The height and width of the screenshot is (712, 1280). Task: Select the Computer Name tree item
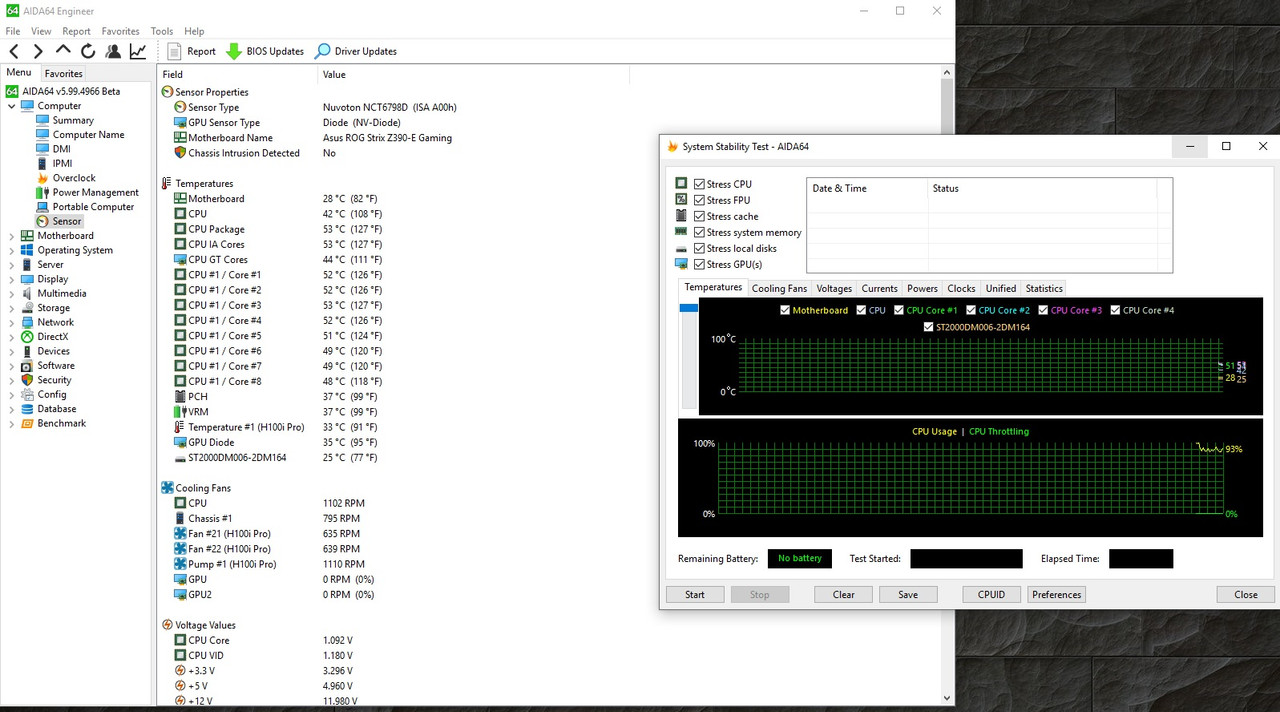point(88,135)
